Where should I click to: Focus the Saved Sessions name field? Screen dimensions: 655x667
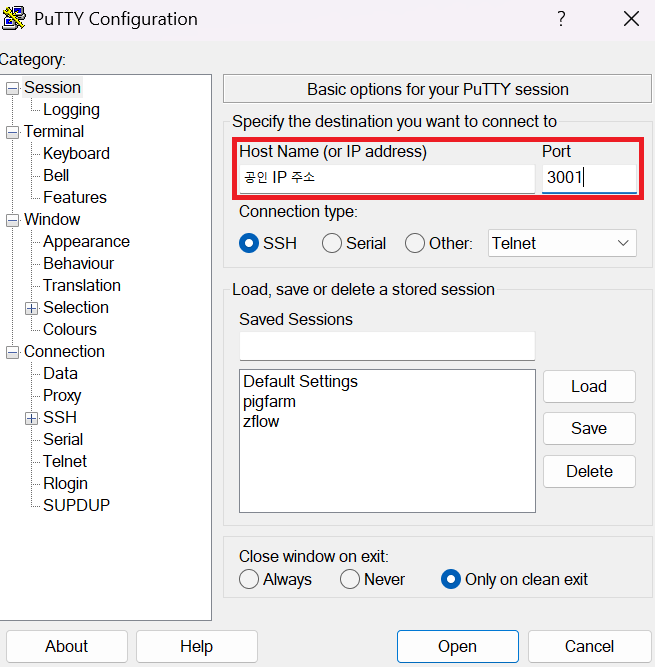click(387, 346)
